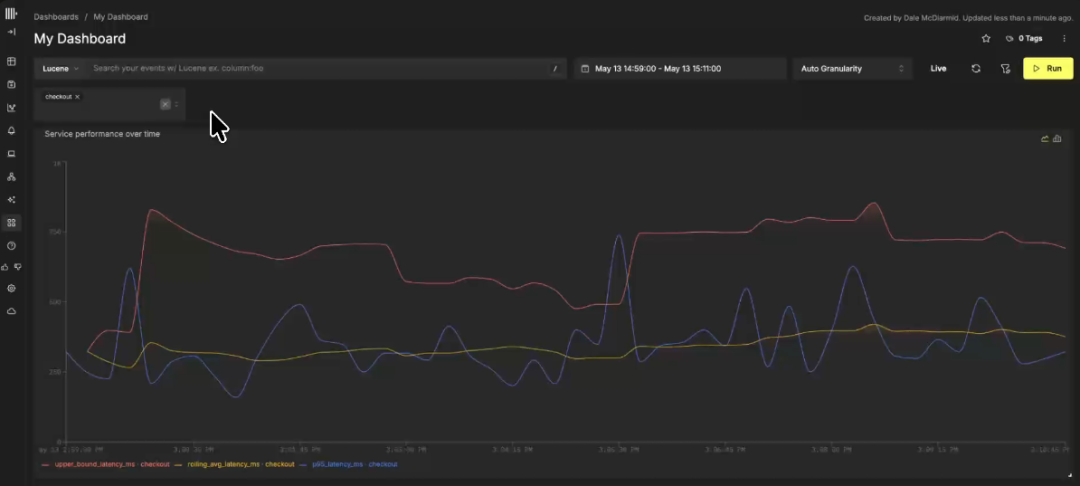Switch the chart to bar display icon
This screenshot has height=486, width=1080.
click(1057, 138)
